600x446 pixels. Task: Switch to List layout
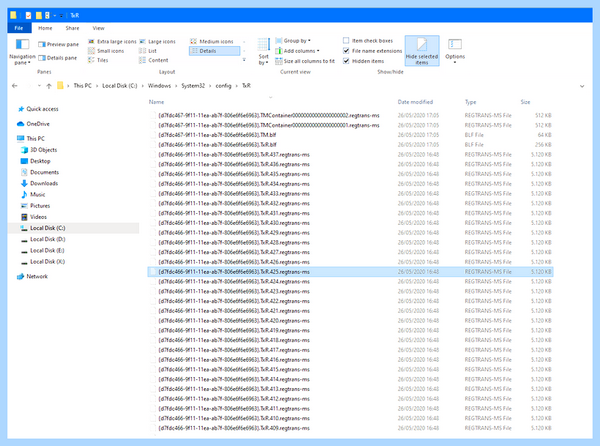148,51
